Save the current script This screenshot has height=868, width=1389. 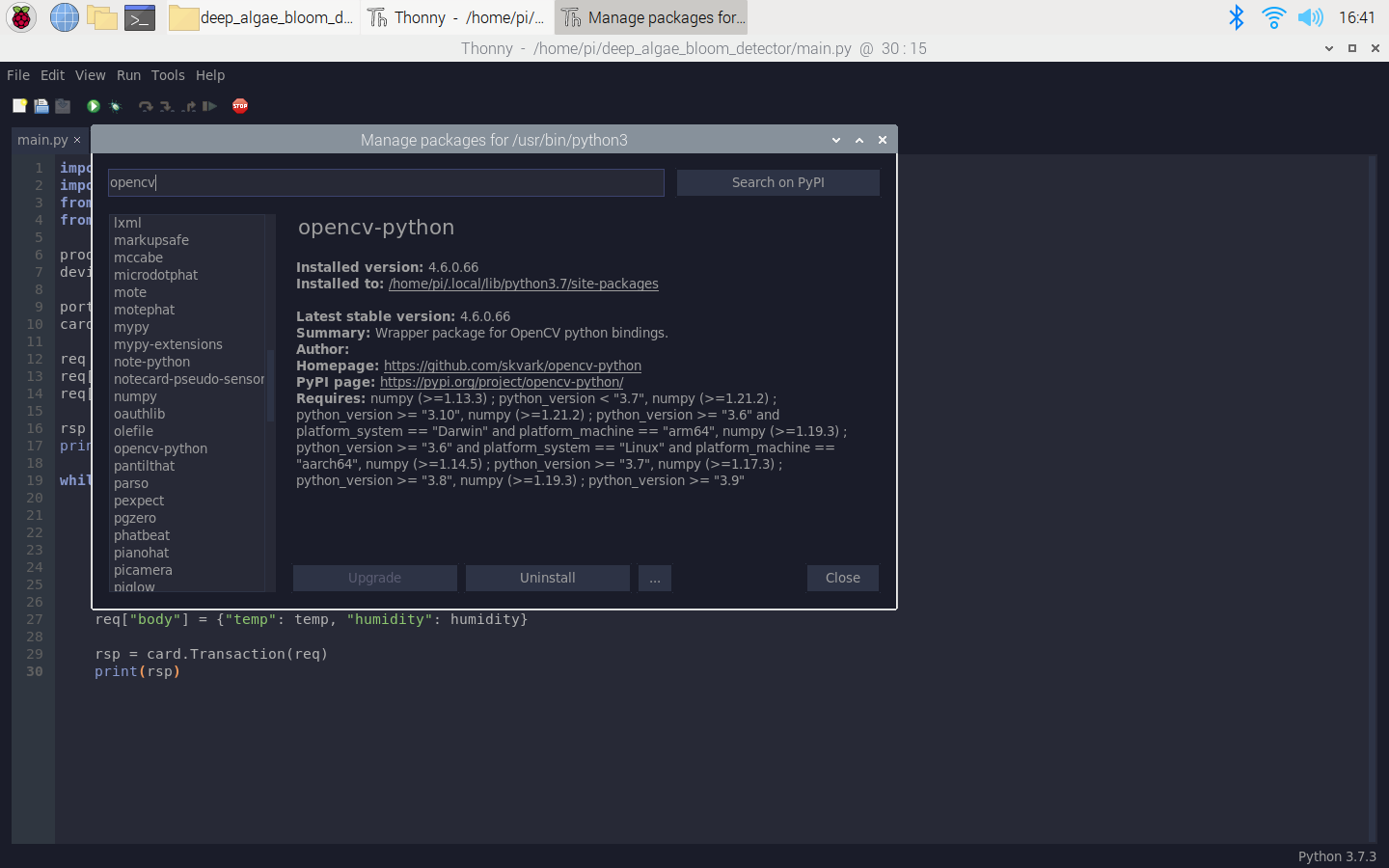tap(62, 106)
